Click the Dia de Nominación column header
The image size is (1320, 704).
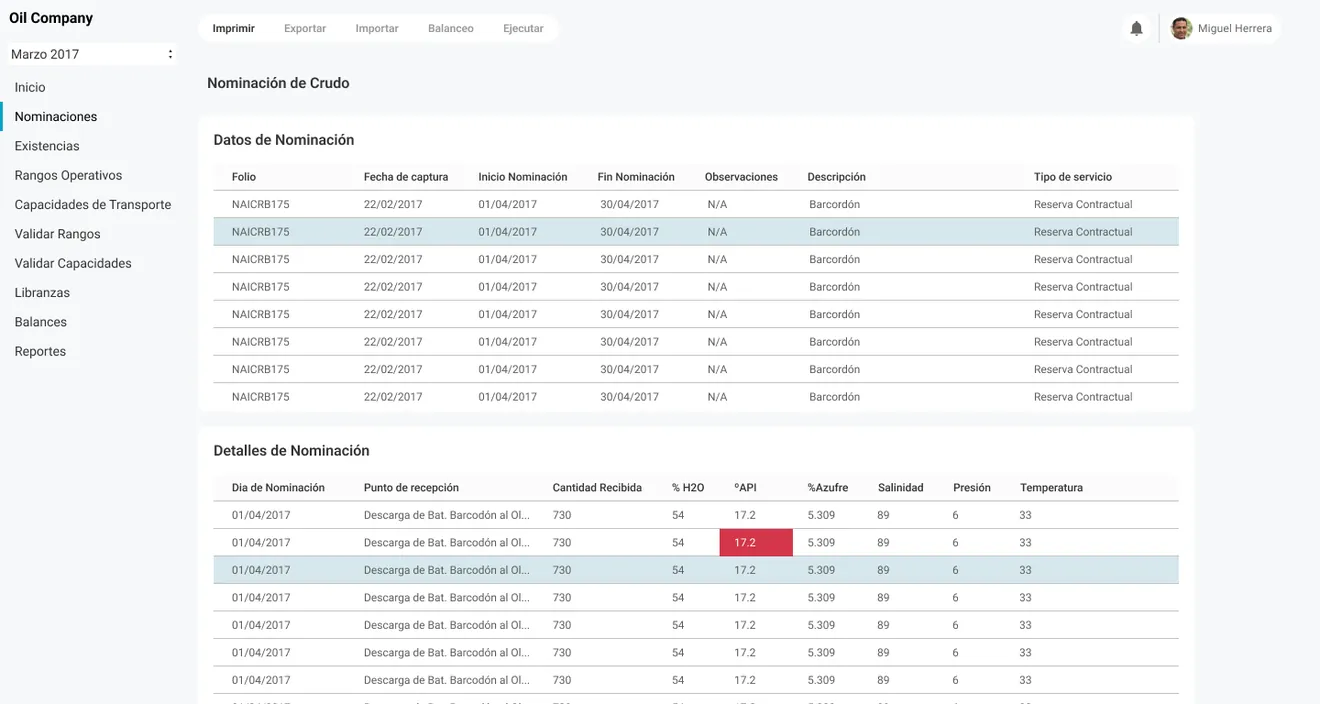(x=278, y=488)
